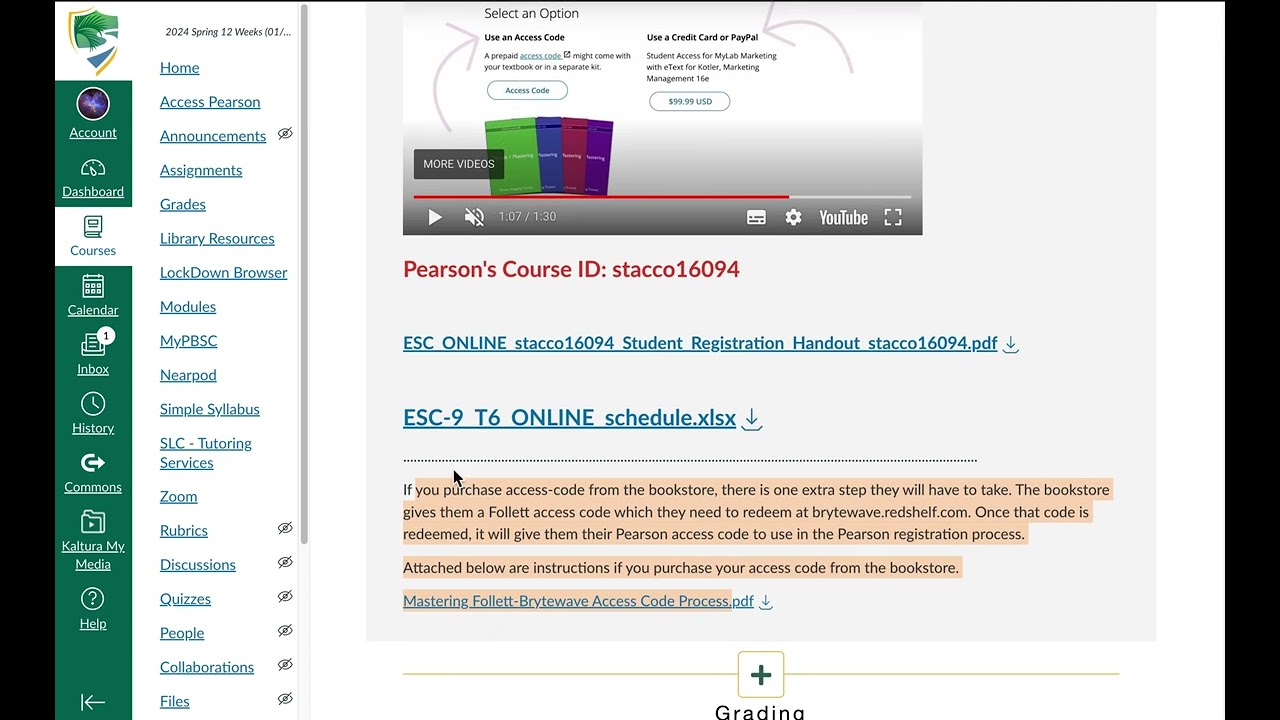Open the Help question-mark icon
The image size is (1280, 720).
(93, 599)
